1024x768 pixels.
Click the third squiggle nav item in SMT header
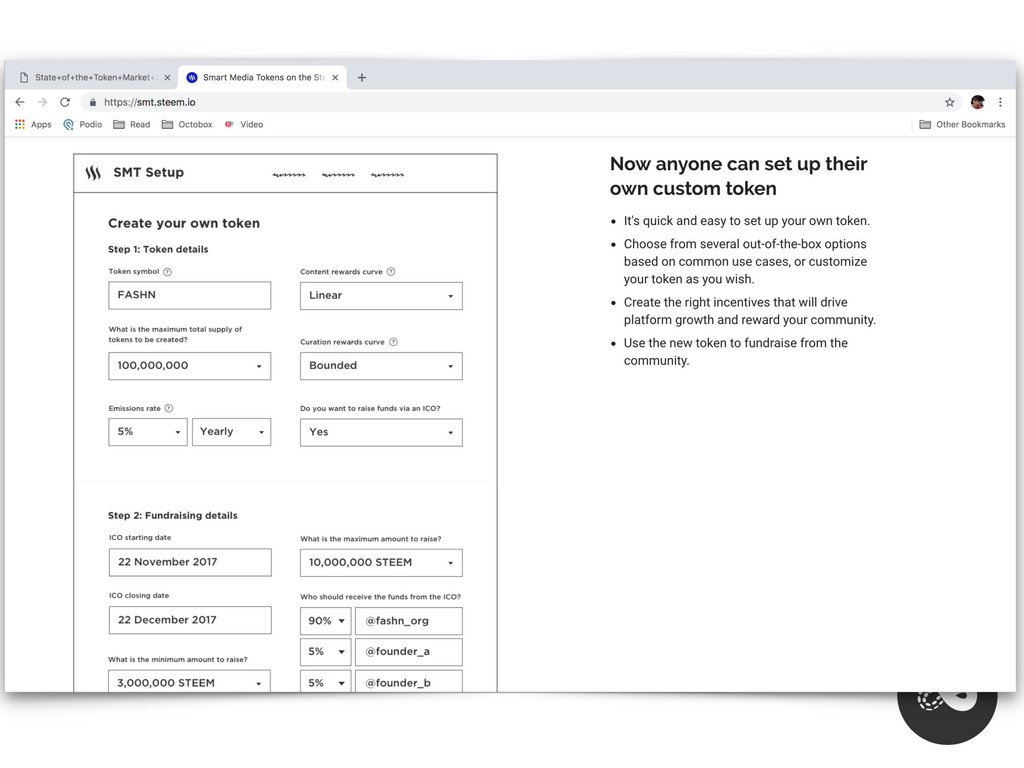coord(387,174)
